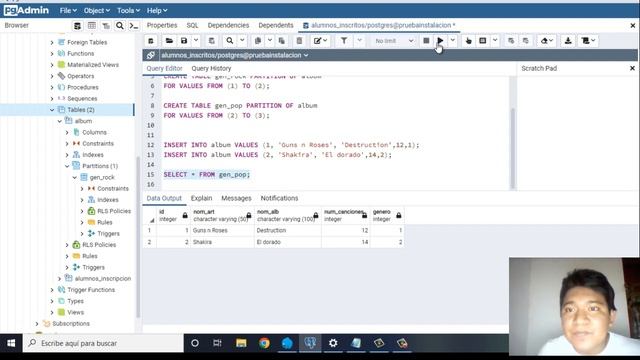Open the Explain options dropdown arrow

495,40
